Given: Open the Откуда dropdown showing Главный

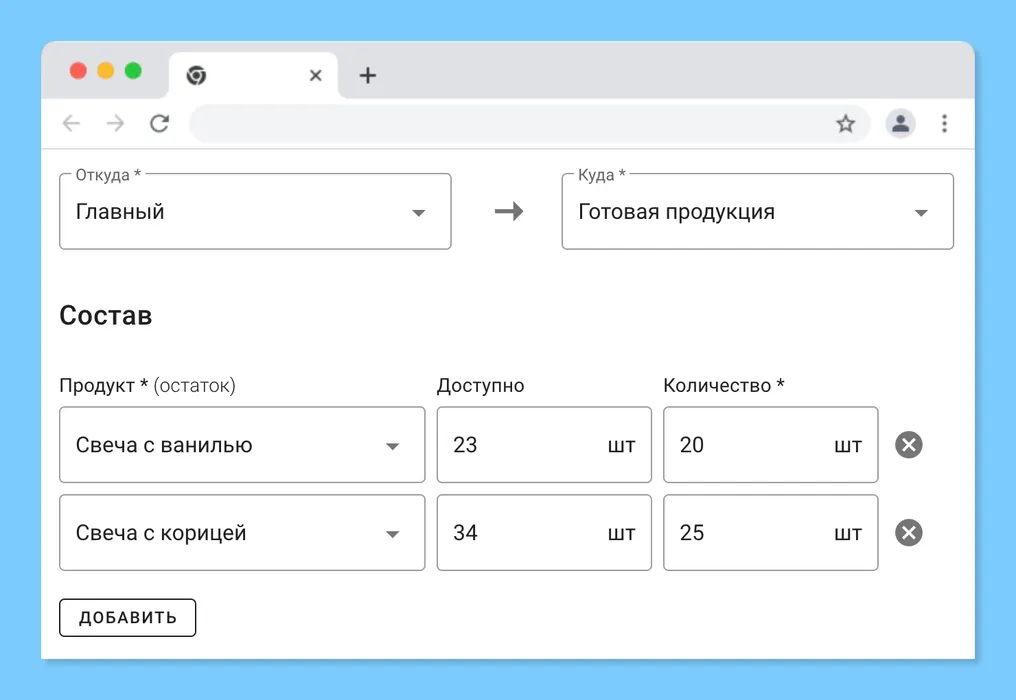Looking at the screenshot, I should (x=255, y=211).
